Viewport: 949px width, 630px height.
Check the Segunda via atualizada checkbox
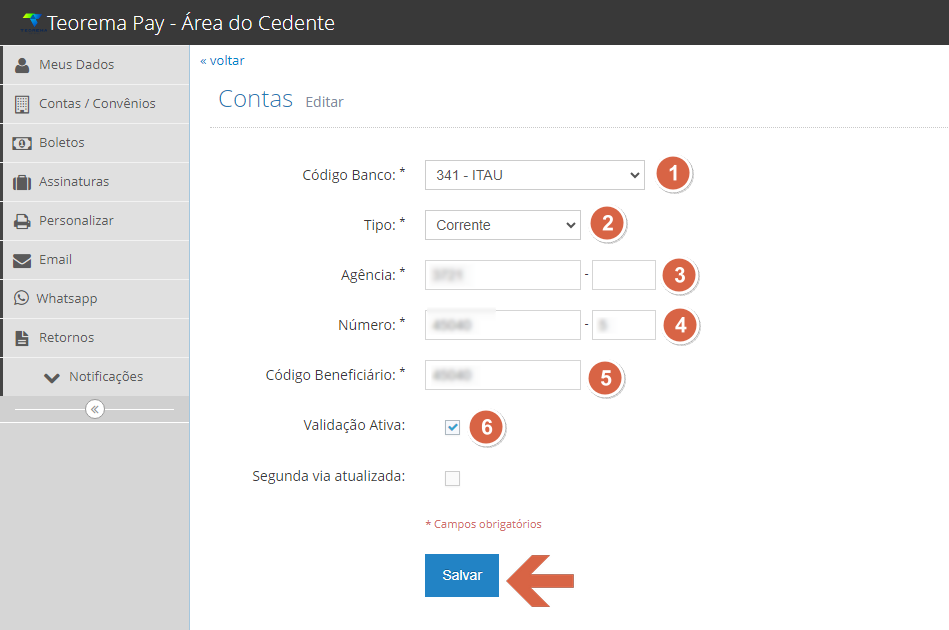452,478
